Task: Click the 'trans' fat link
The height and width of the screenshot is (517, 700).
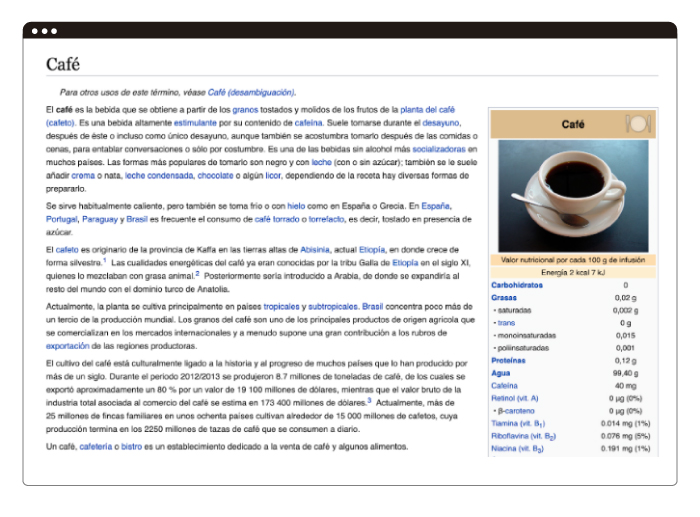Action: pyautogui.click(x=506, y=323)
